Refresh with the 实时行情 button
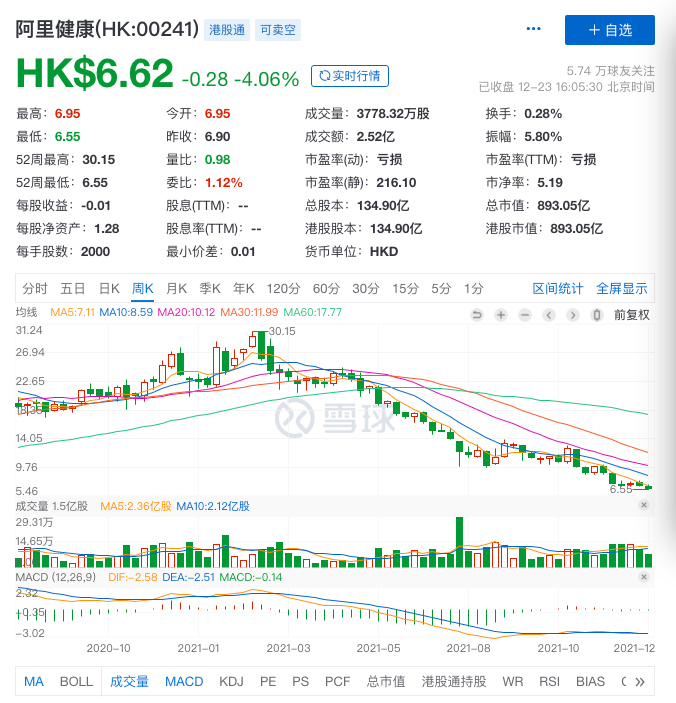 tap(350, 76)
